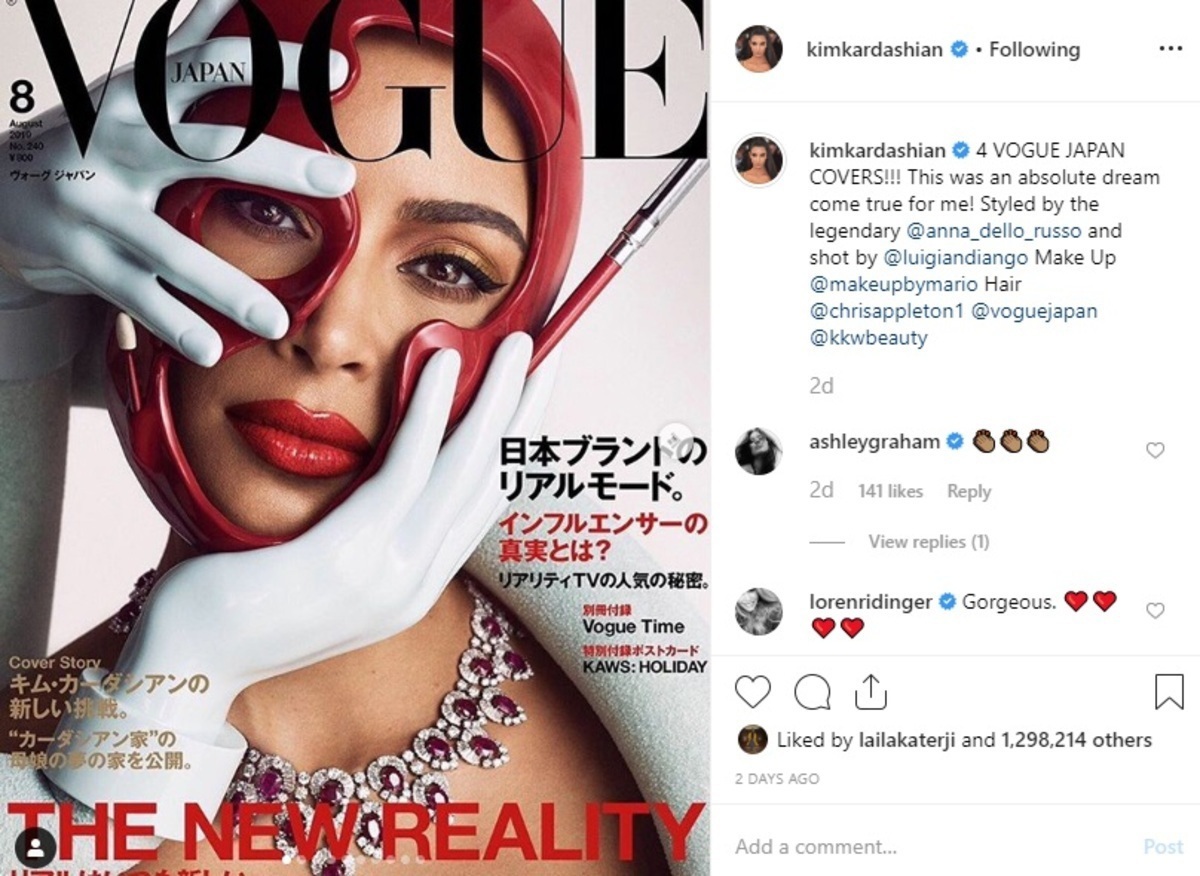Like lorenridinger's comment heart

1155,611
